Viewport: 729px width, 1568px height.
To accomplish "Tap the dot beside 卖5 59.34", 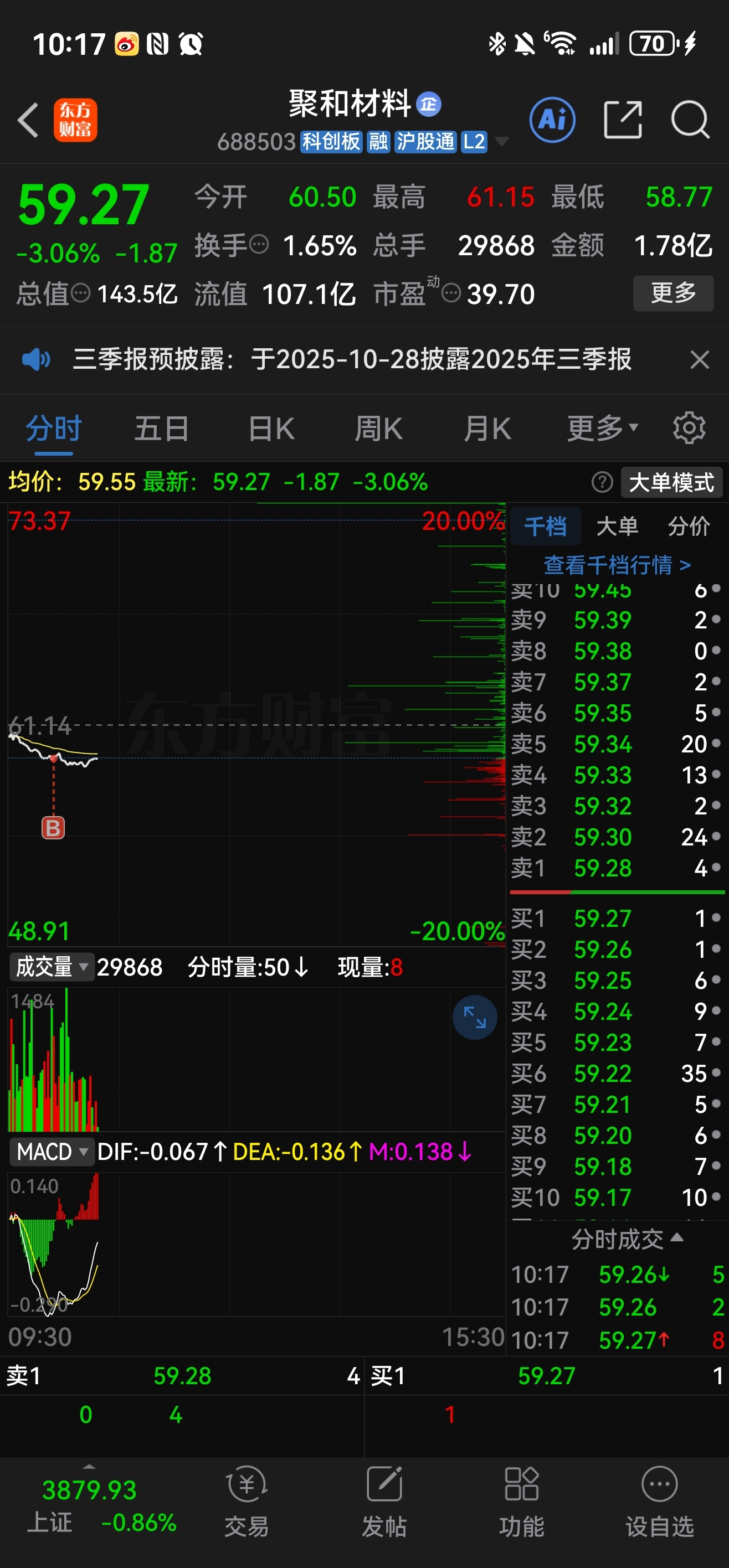I will (x=716, y=743).
